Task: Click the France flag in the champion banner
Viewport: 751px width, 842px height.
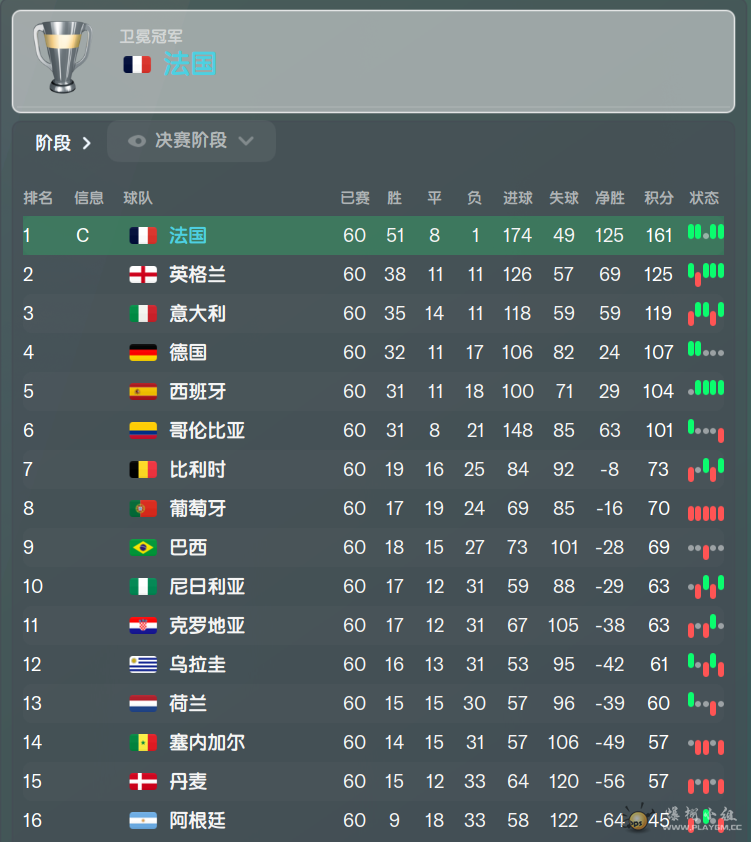Action: point(137,64)
